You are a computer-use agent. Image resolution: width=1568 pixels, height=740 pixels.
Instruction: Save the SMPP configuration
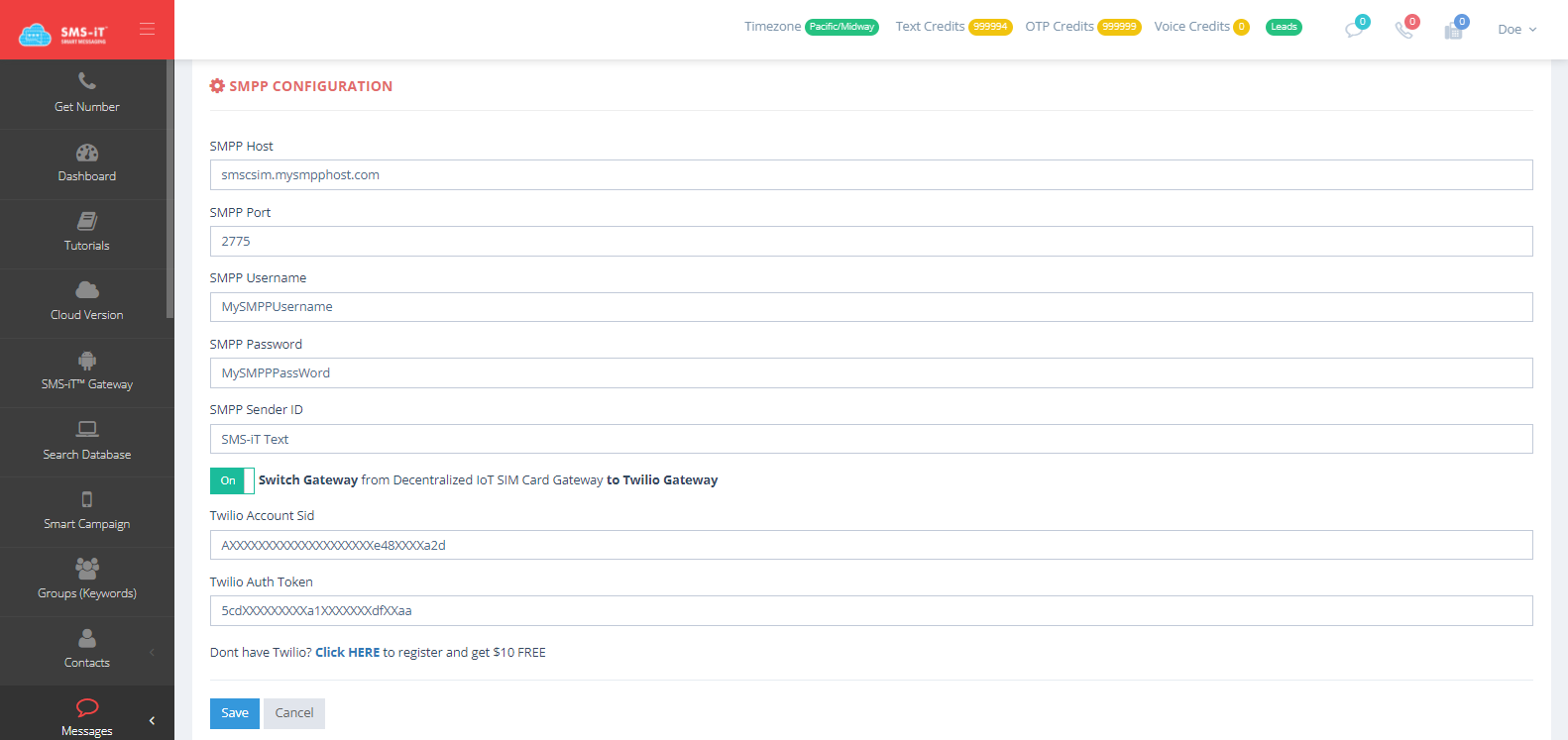click(x=235, y=713)
